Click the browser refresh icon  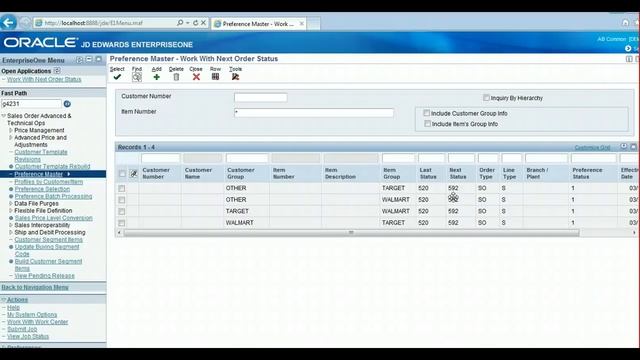pos(196,23)
